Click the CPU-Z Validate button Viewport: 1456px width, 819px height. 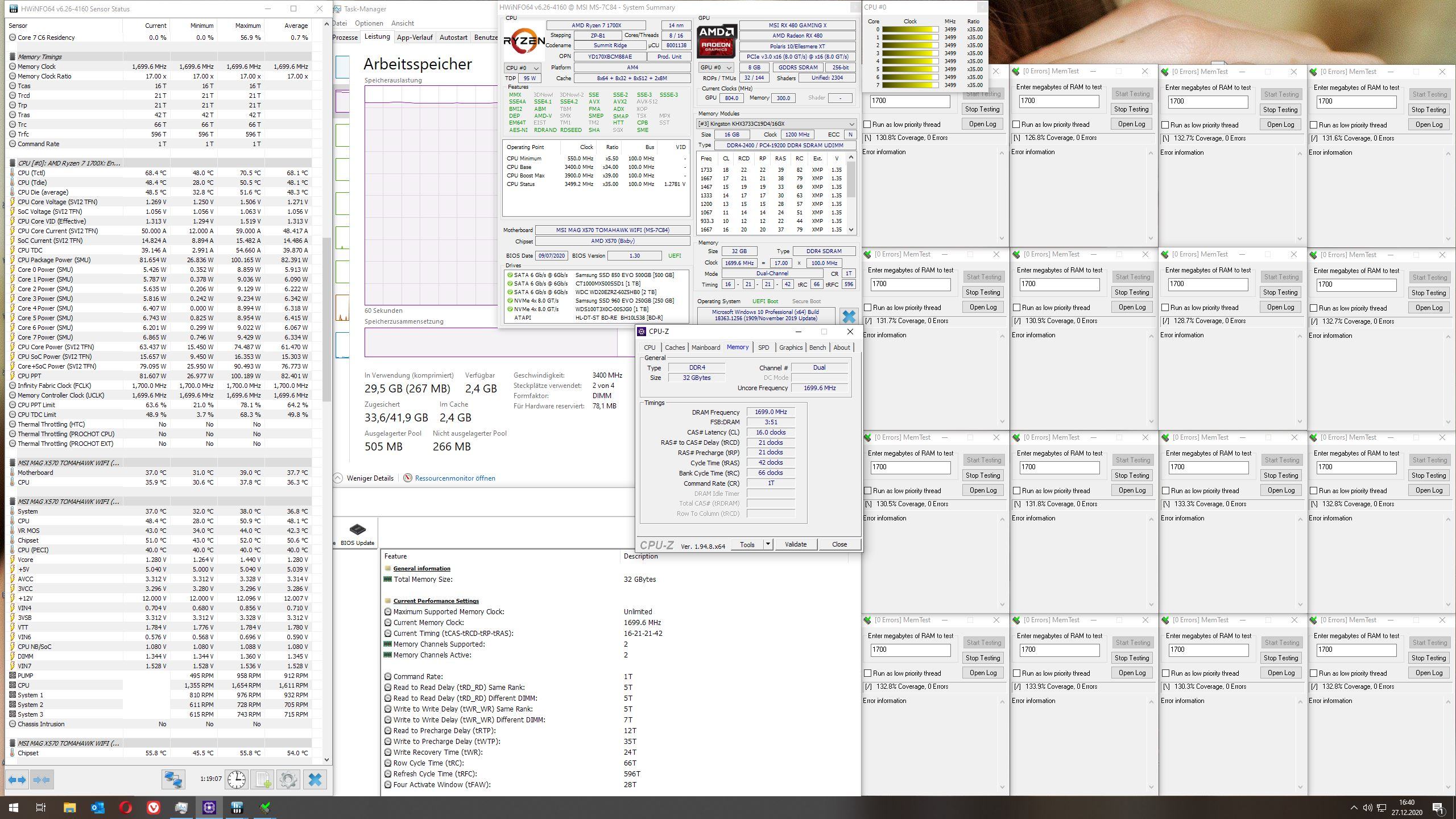tap(795, 544)
